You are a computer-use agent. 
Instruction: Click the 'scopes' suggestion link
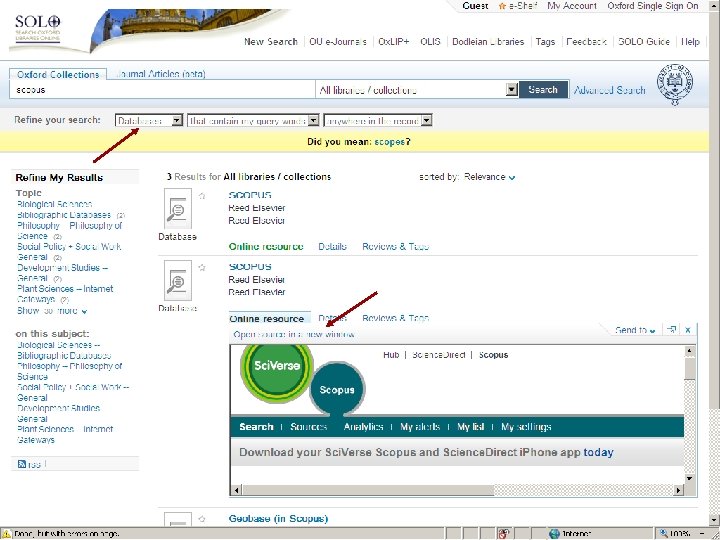390,142
